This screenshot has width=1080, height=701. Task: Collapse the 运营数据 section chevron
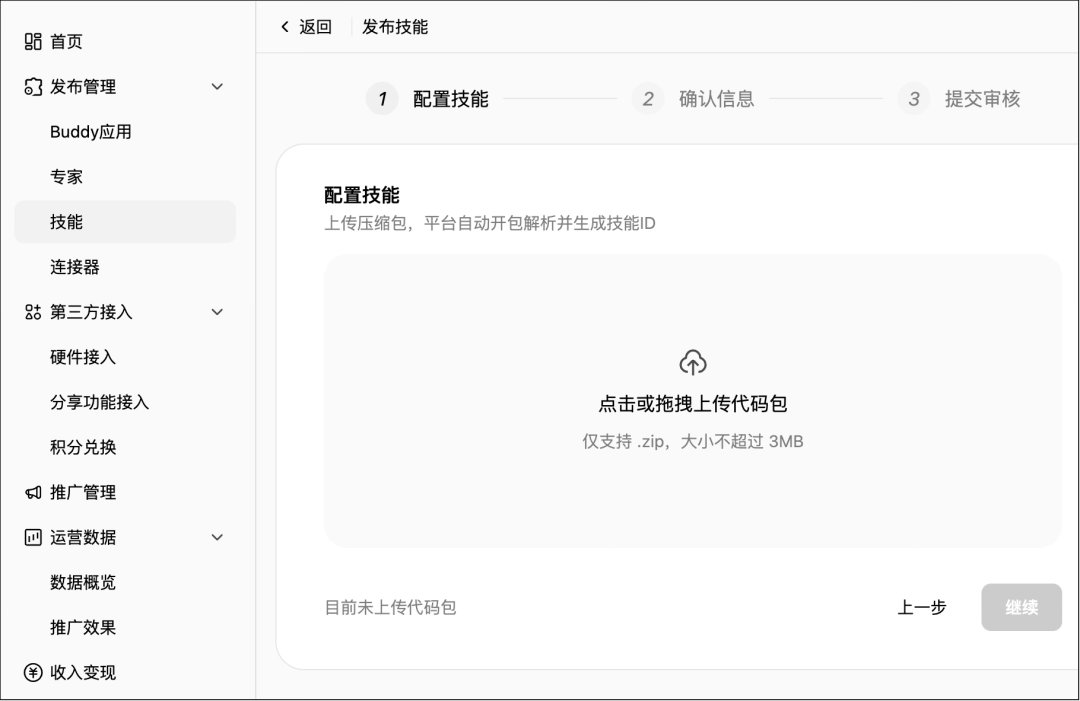tap(217, 537)
